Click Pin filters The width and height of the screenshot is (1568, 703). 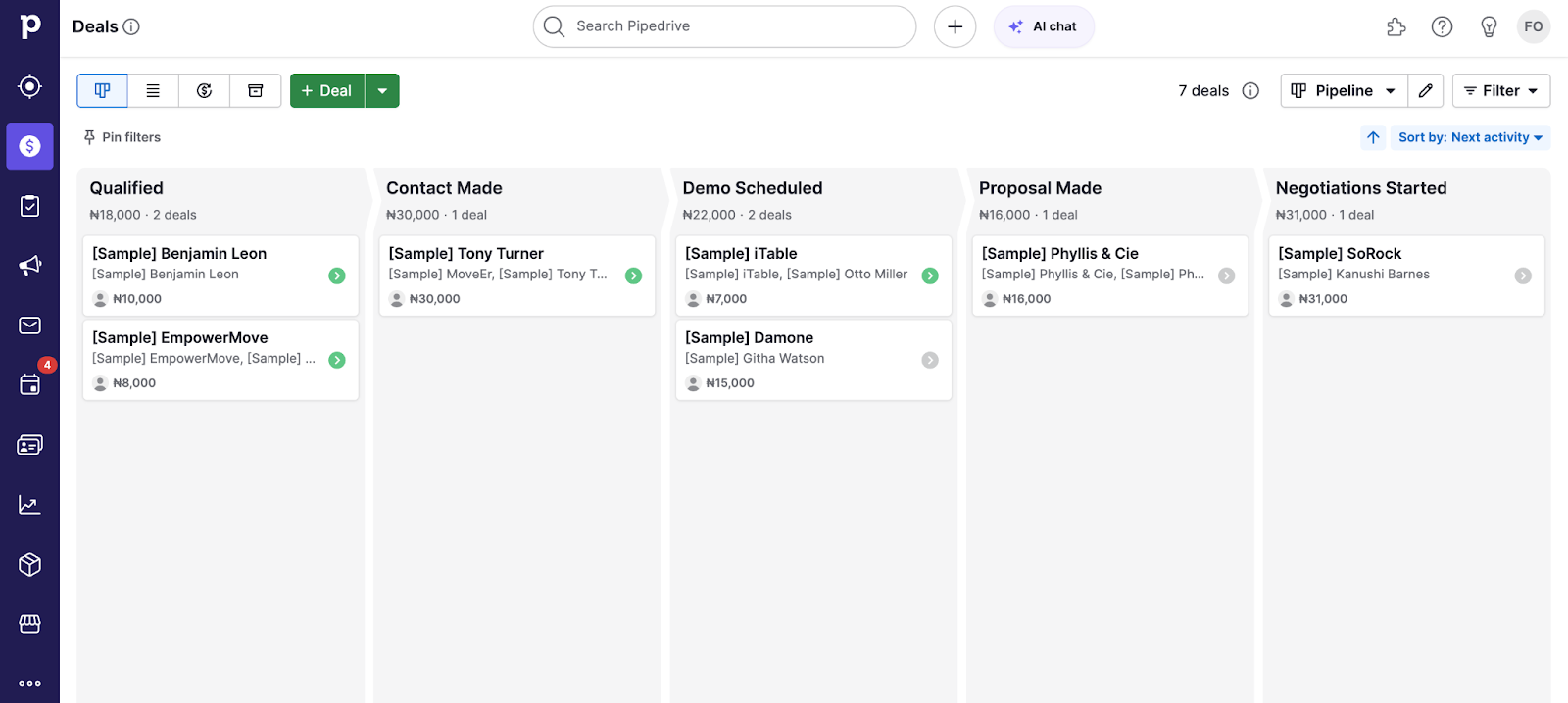point(122,137)
